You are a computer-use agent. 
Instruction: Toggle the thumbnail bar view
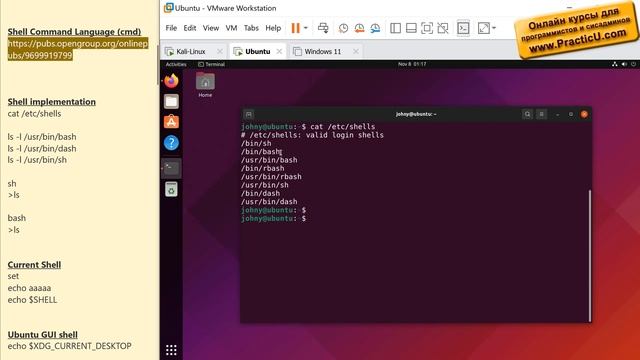411,28
